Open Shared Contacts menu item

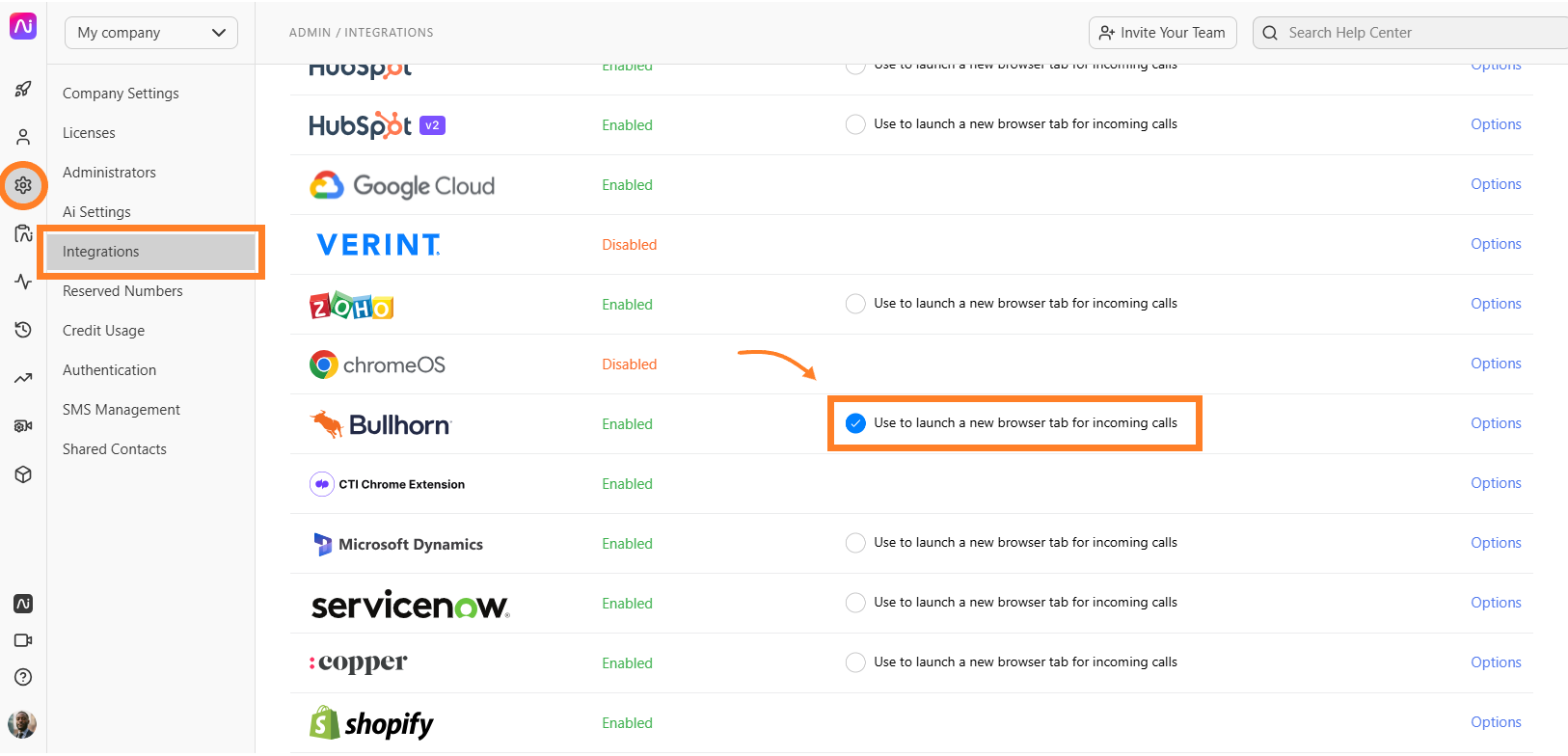115,449
